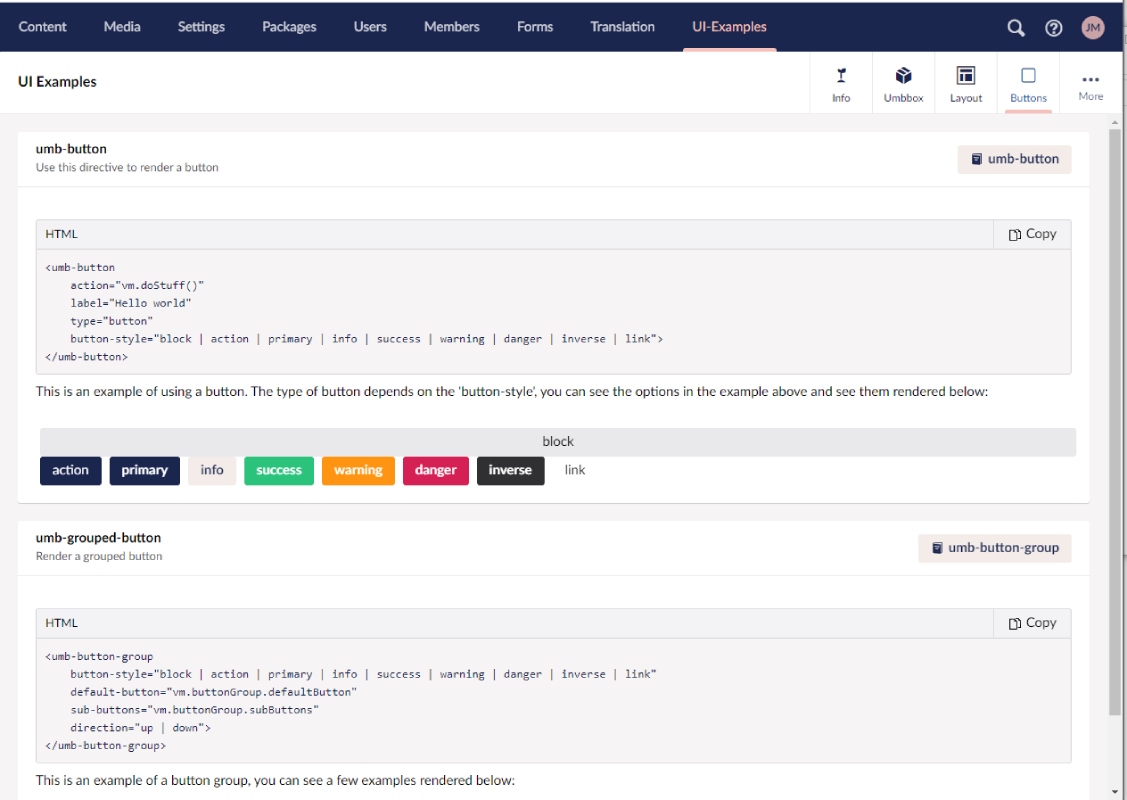Open the help question mark icon

point(1054,27)
